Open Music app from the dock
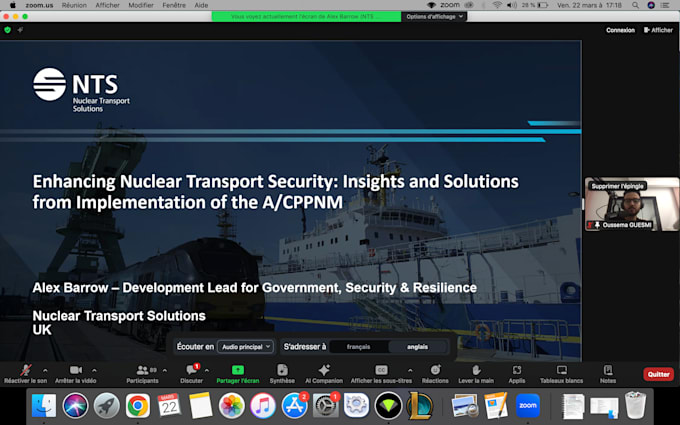680x425 pixels. point(263,406)
